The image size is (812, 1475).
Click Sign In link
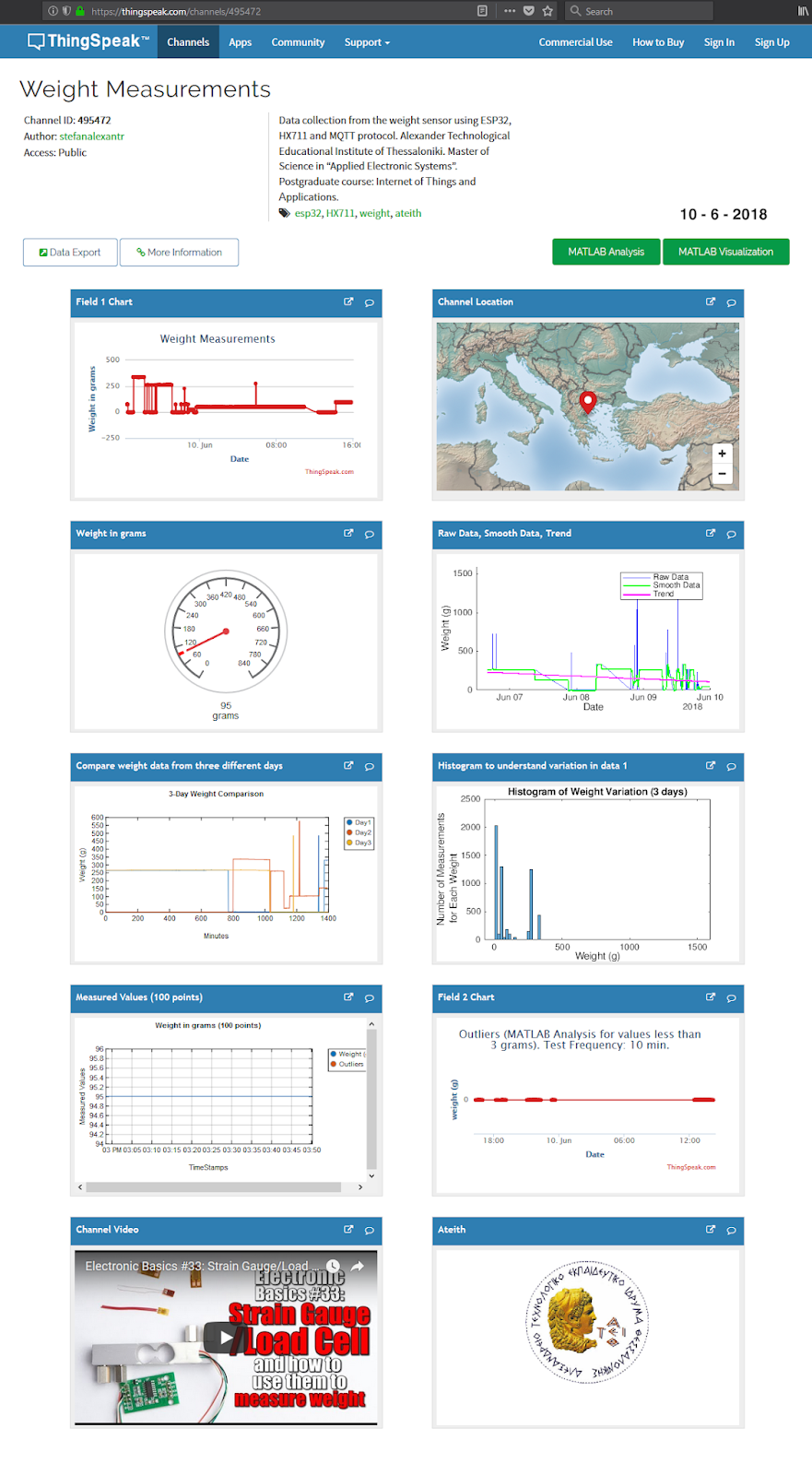pos(719,42)
